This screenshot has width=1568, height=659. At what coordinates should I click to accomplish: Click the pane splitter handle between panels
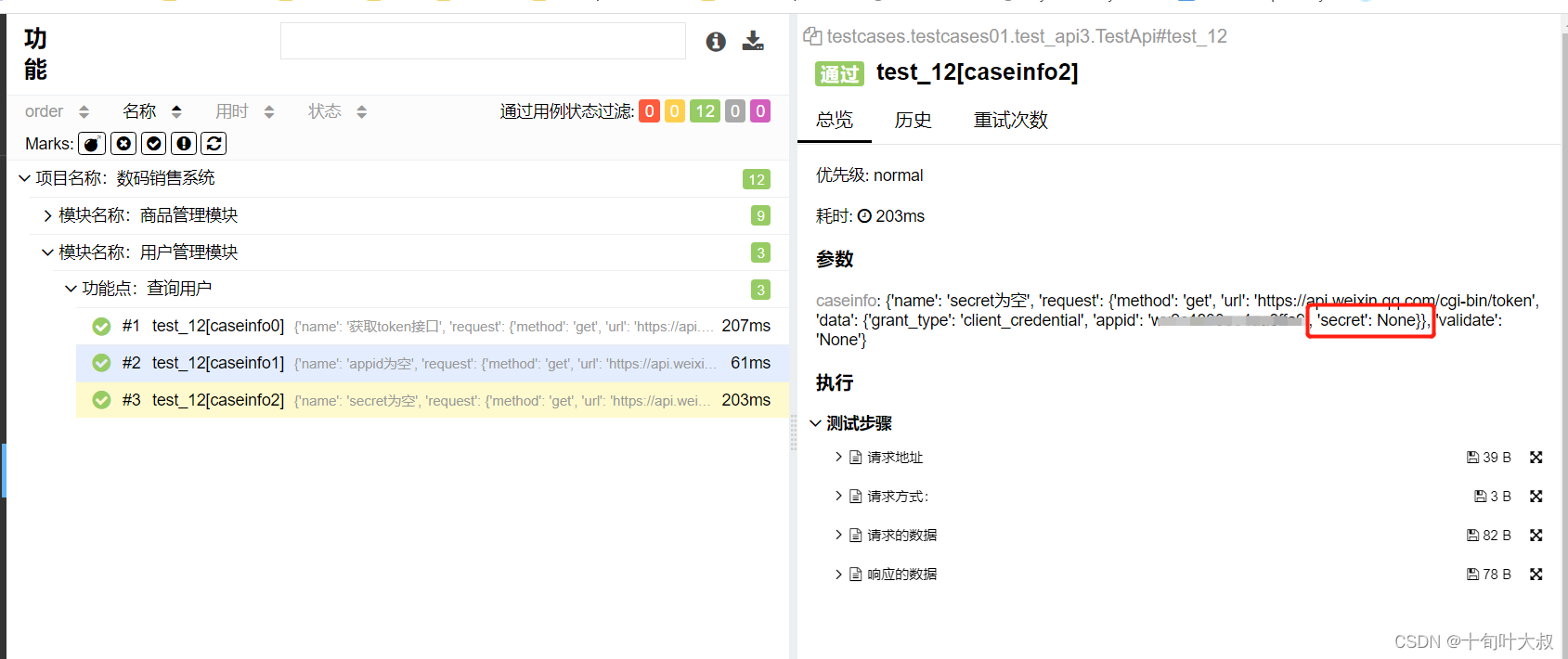[x=794, y=433]
